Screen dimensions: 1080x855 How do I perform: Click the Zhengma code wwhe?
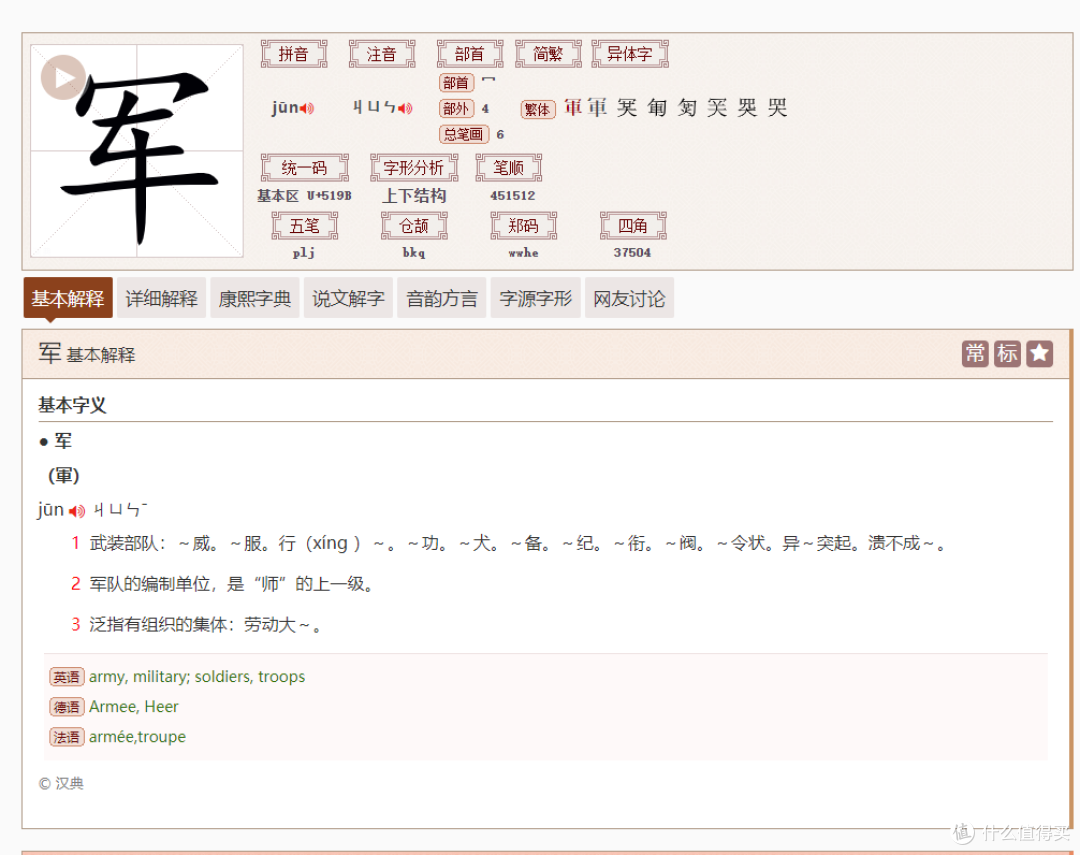point(523,253)
